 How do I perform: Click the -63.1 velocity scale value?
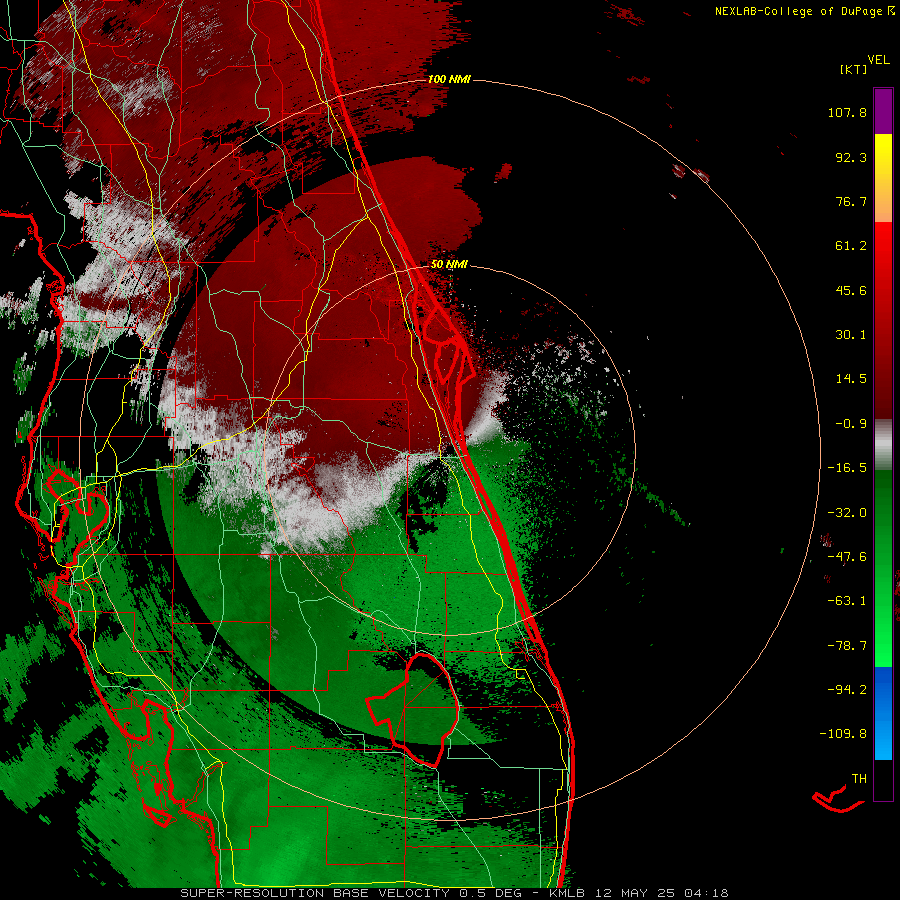(847, 601)
